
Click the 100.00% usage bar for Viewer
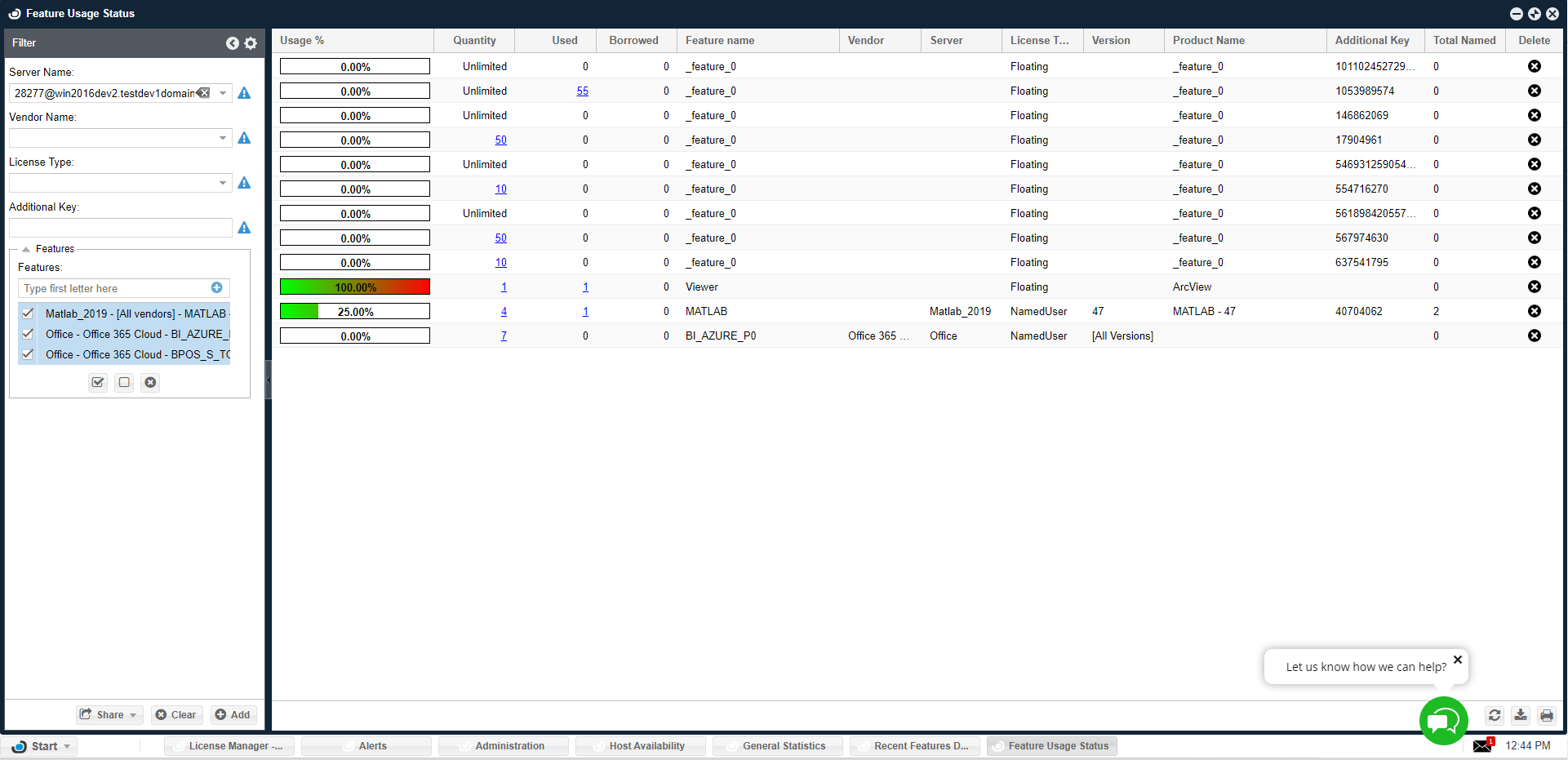(355, 287)
